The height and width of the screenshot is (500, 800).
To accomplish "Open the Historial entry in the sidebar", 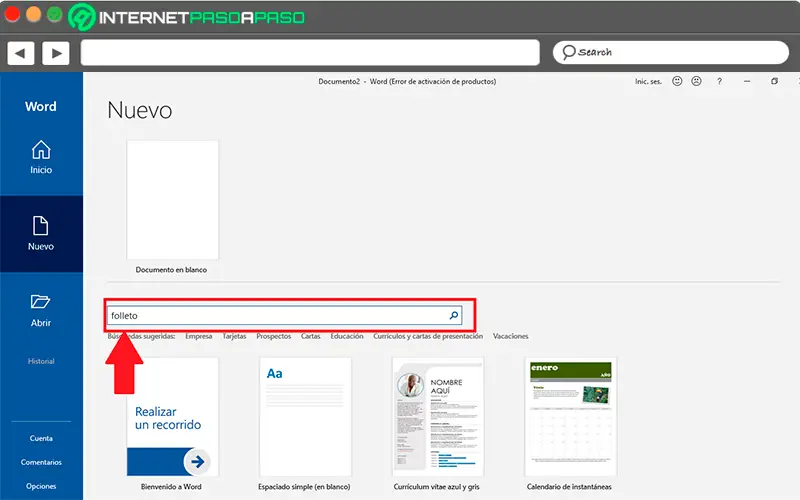I will point(41,361).
